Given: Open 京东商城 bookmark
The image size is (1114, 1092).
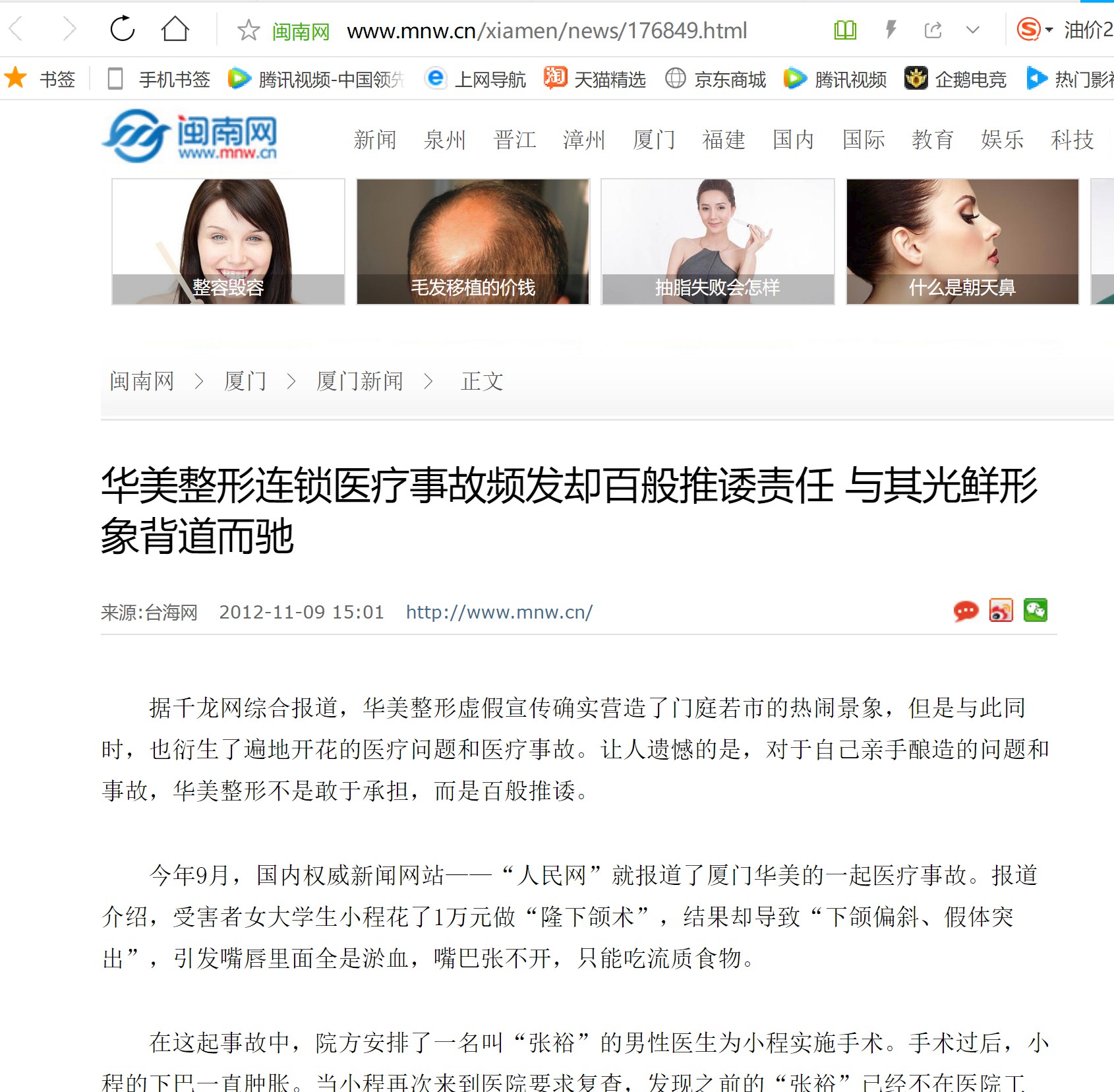Looking at the screenshot, I should pyautogui.click(x=715, y=79).
